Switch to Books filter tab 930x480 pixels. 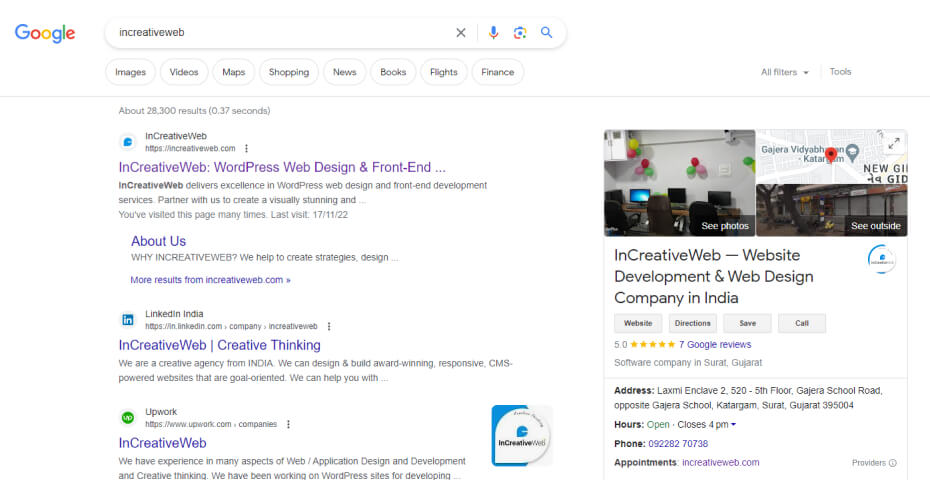click(x=393, y=72)
